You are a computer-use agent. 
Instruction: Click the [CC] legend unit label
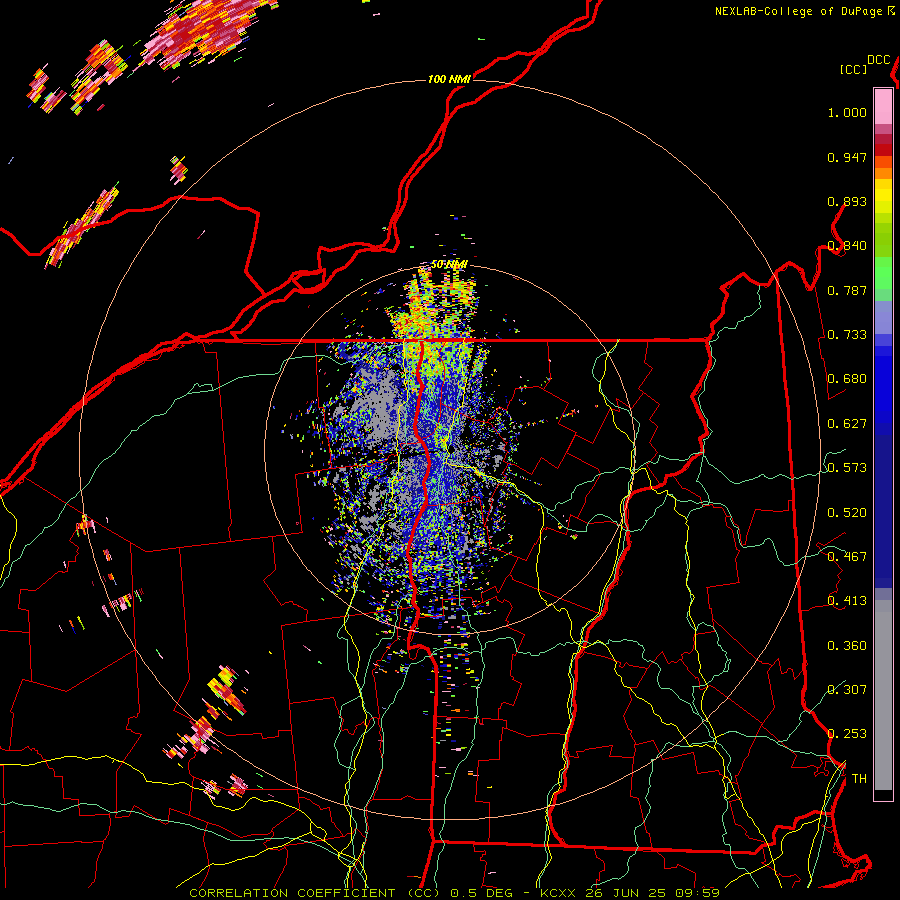coord(854,69)
